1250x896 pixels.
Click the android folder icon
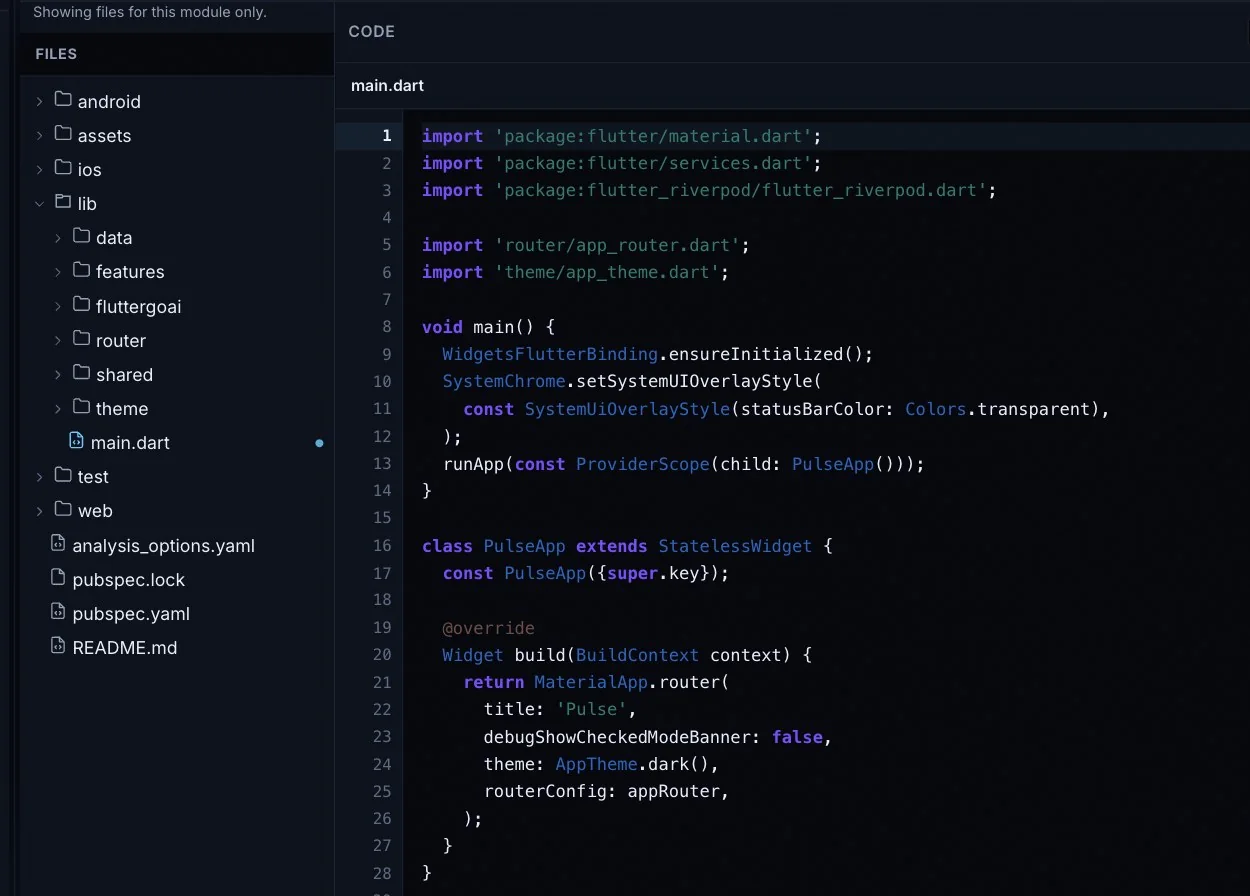[x=63, y=100]
